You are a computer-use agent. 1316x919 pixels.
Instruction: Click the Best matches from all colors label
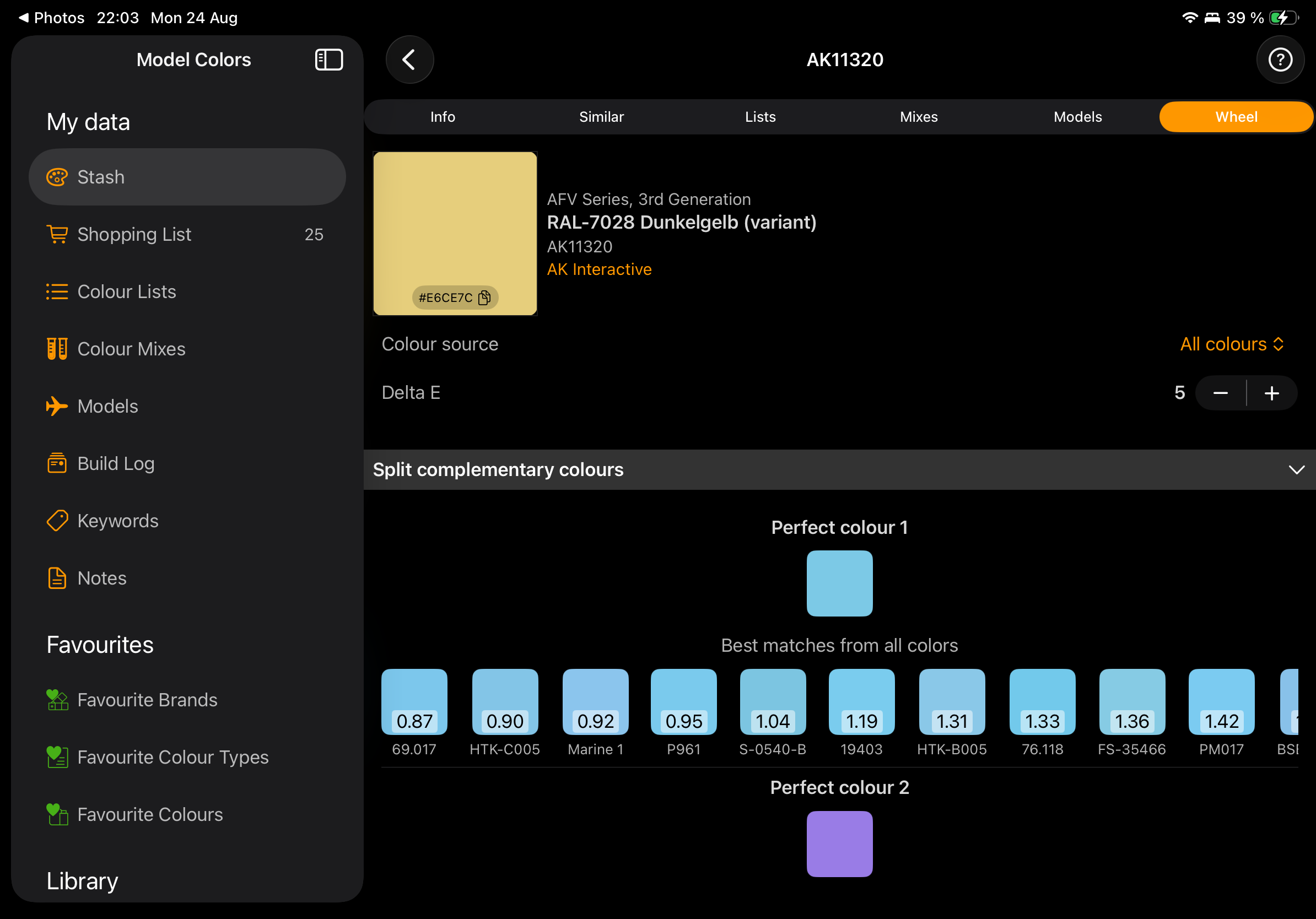click(840, 646)
